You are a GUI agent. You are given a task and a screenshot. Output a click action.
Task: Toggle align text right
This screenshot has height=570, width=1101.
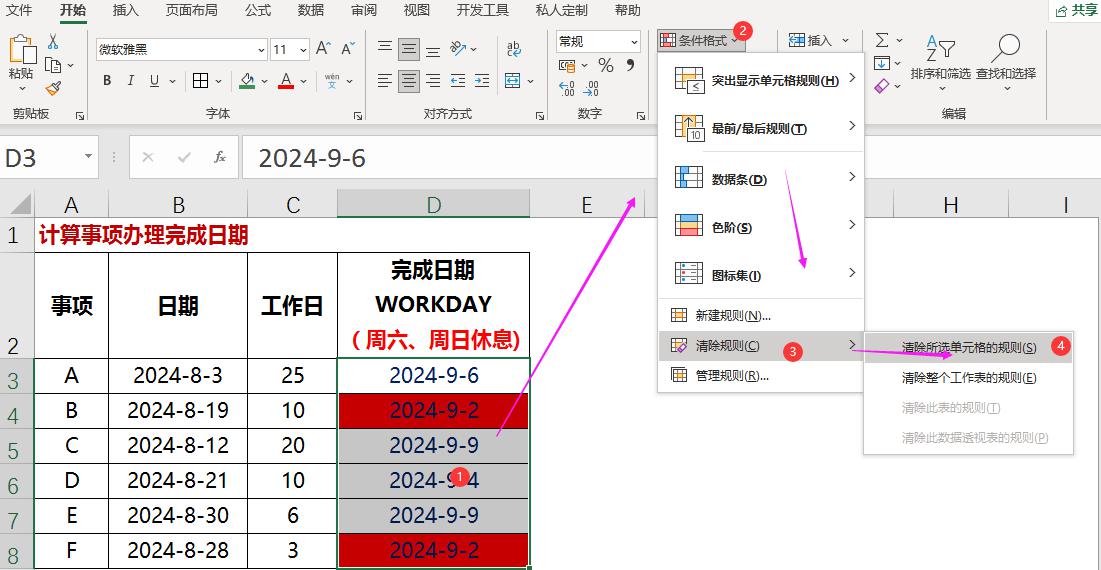(433, 81)
